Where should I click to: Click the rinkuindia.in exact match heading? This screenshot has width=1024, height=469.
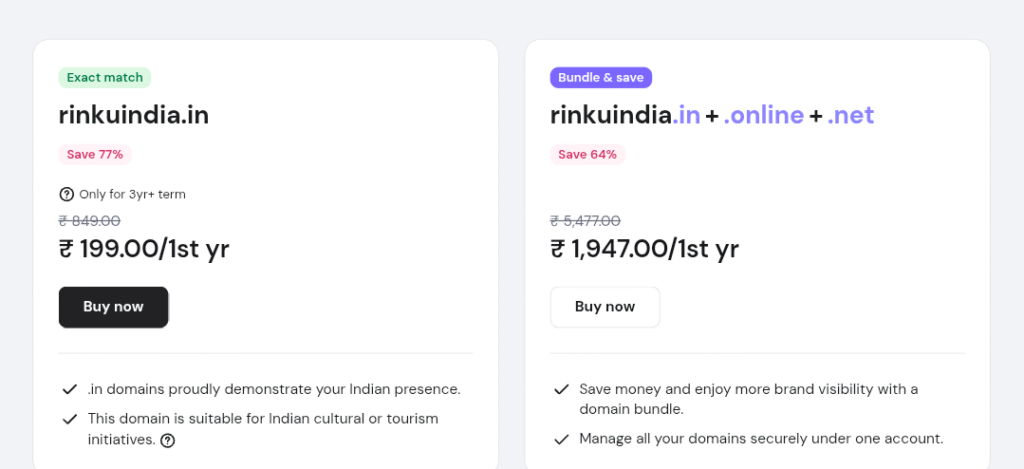click(134, 115)
